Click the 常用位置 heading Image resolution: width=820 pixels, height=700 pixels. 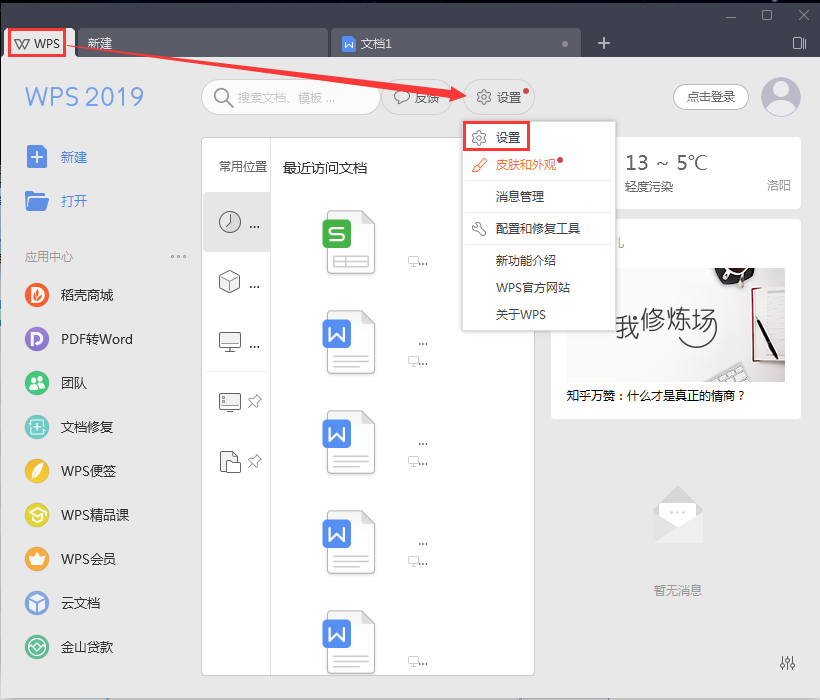coord(243,167)
